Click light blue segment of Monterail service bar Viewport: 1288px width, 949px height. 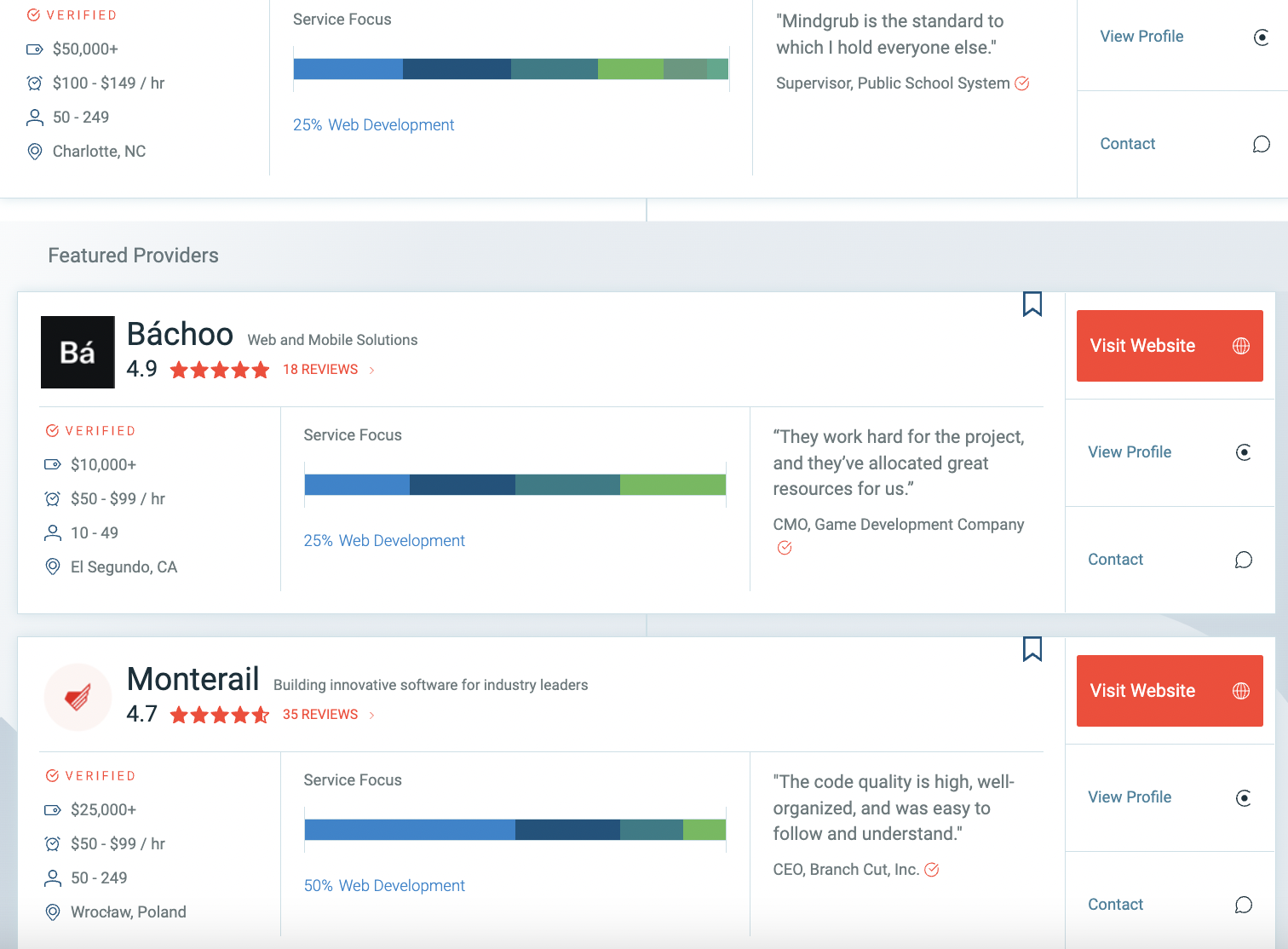point(409,830)
